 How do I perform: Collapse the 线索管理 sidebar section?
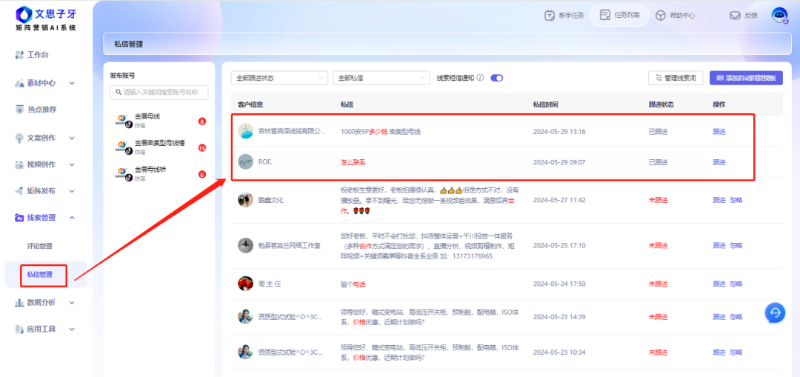(45, 218)
